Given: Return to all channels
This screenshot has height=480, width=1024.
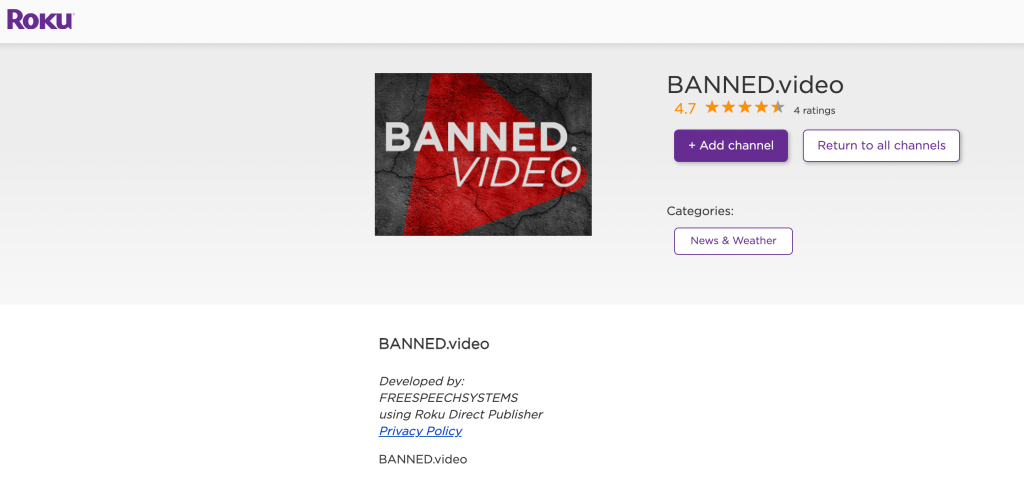Looking at the screenshot, I should tap(881, 146).
